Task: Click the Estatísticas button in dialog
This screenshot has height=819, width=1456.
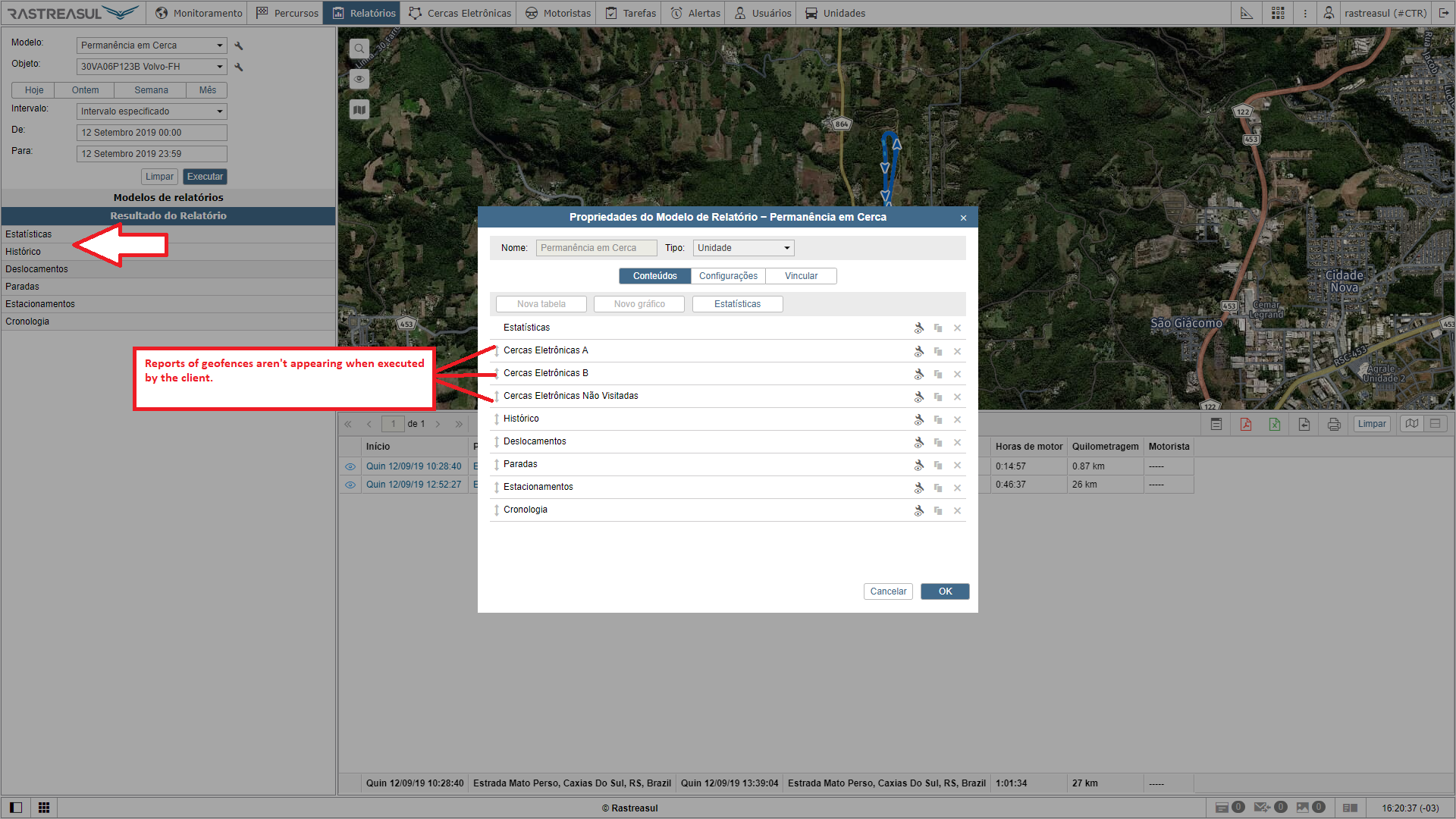Action: pyautogui.click(x=737, y=304)
